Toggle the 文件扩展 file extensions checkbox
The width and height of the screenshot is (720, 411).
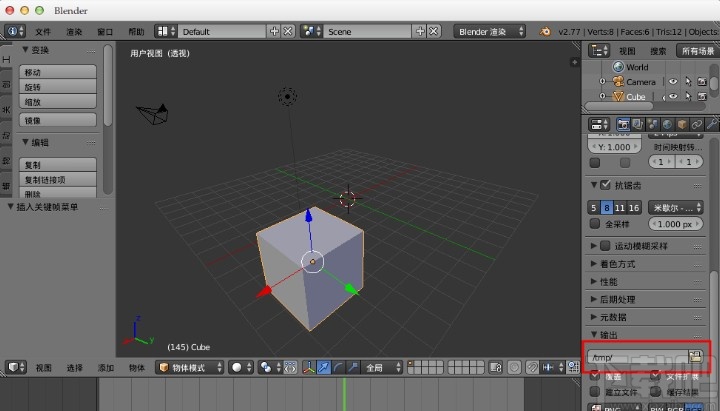point(656,376)
